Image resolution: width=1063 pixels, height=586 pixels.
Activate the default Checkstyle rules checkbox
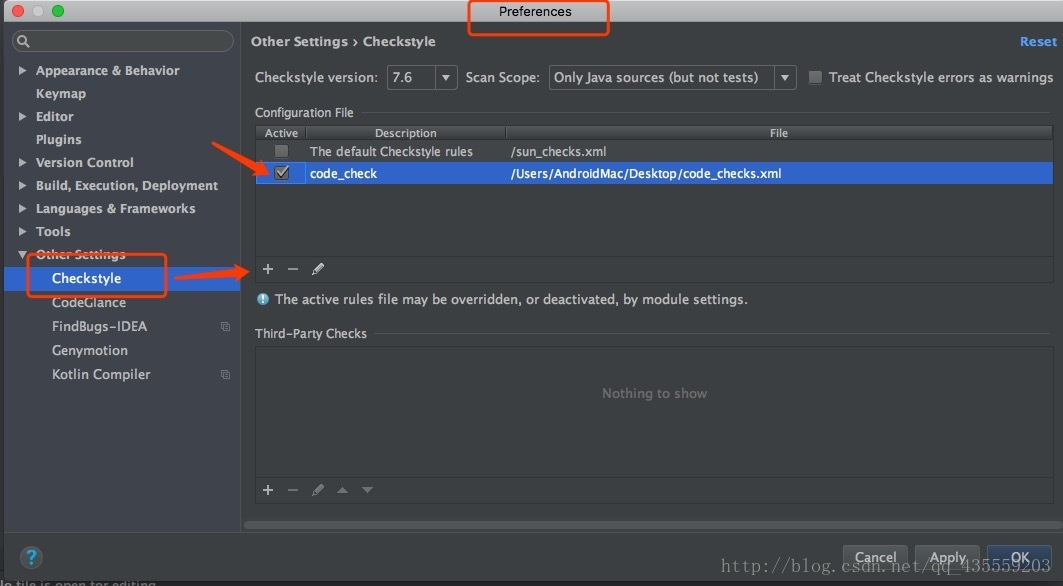[281, 151]
